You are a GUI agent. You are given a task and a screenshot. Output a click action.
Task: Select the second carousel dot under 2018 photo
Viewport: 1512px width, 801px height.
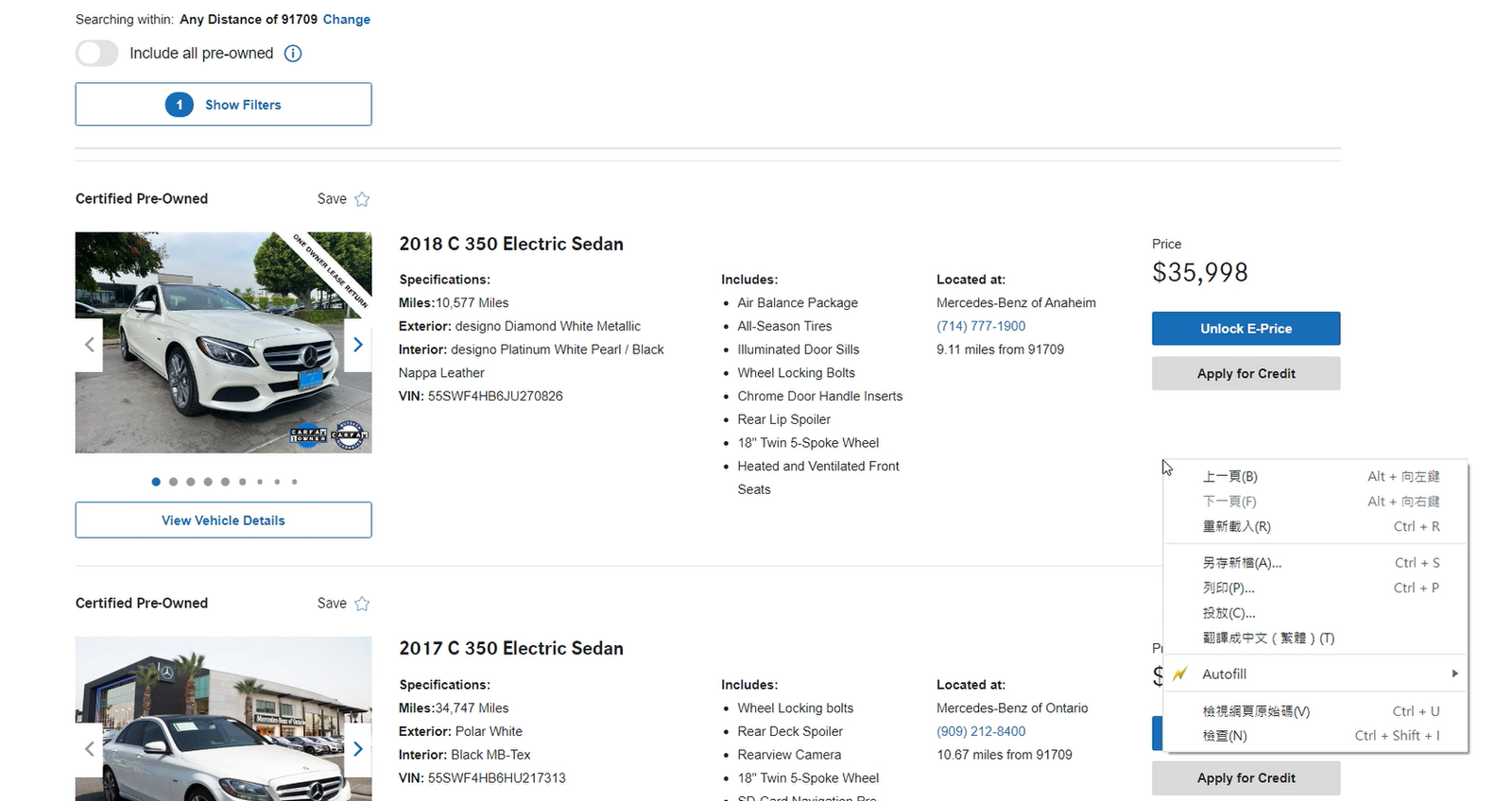tap(173, 482)
